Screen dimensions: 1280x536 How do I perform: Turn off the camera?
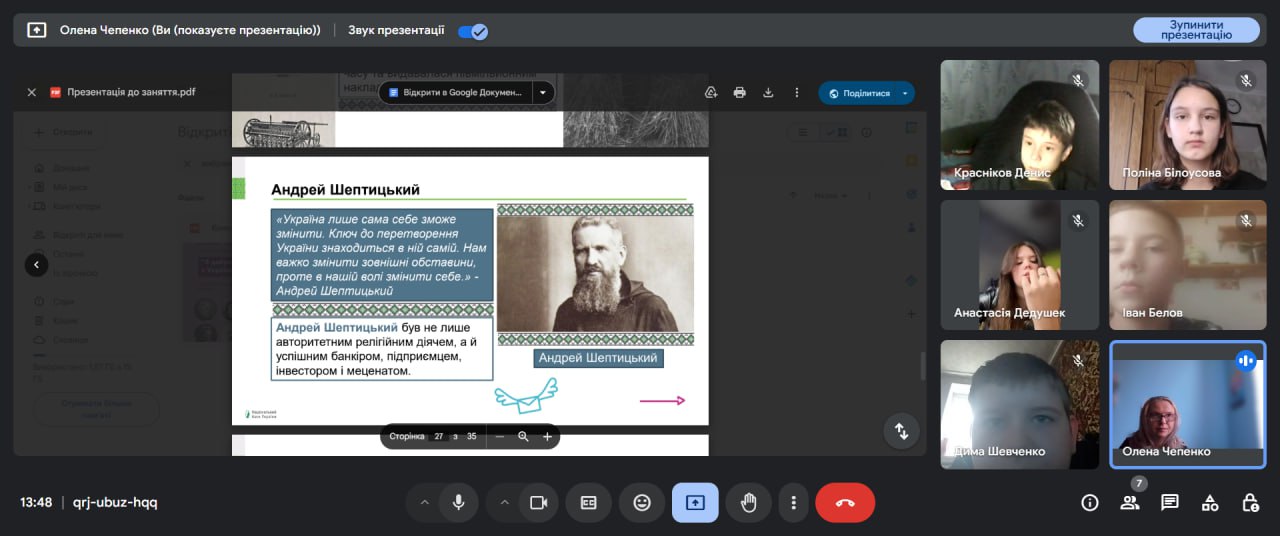click(x=539, y=503)
